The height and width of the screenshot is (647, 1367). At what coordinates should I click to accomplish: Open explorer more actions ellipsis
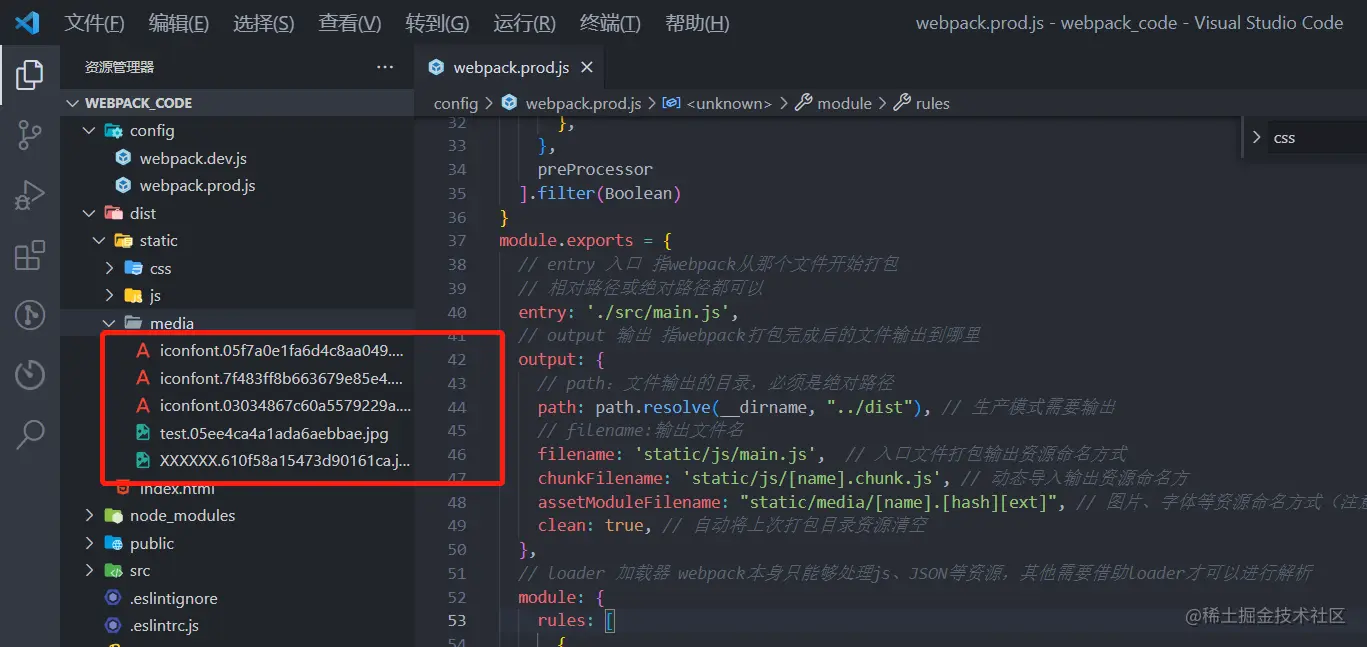[385, 67]
